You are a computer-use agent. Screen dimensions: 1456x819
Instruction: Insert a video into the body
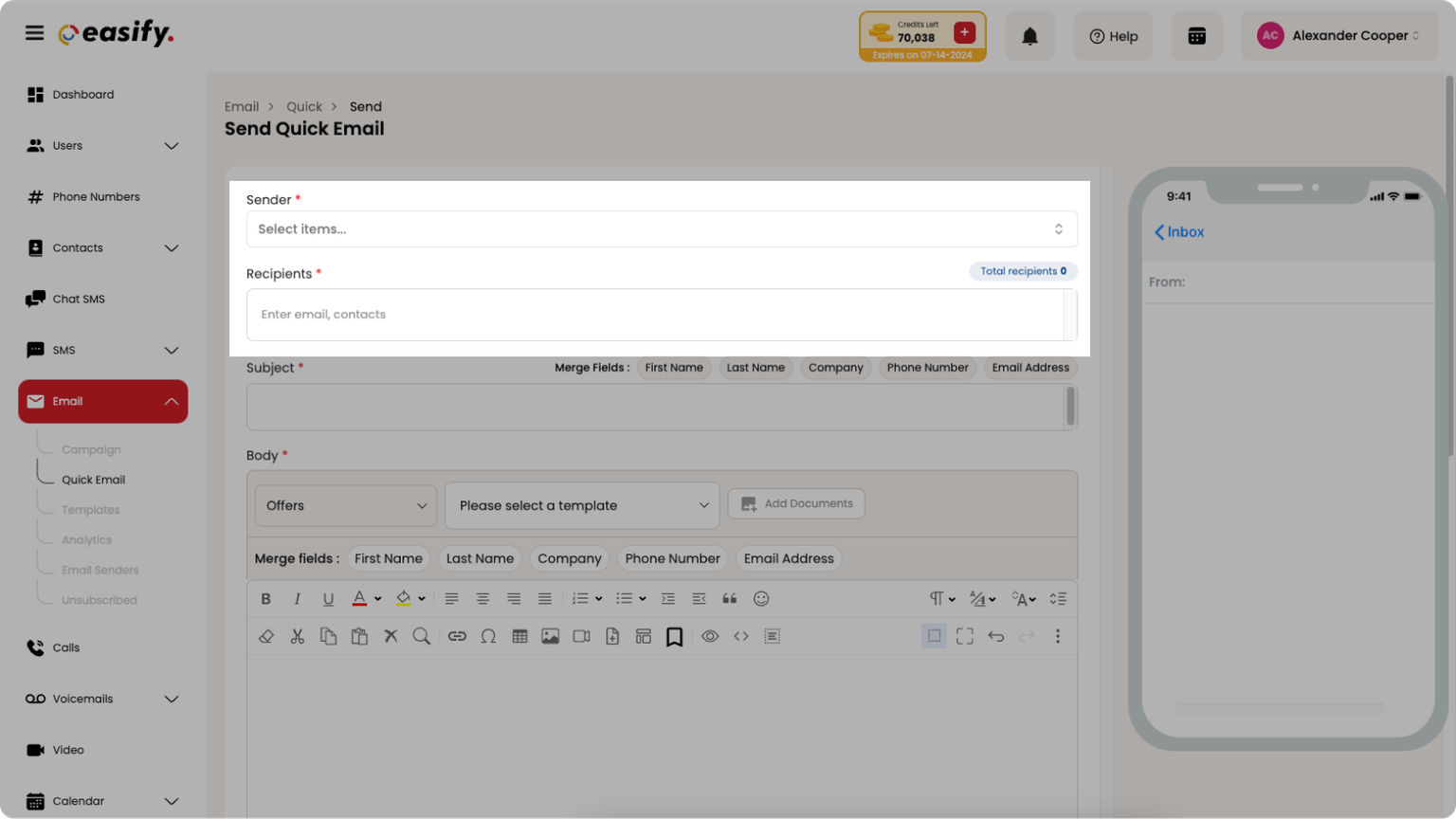click(581, 637)
